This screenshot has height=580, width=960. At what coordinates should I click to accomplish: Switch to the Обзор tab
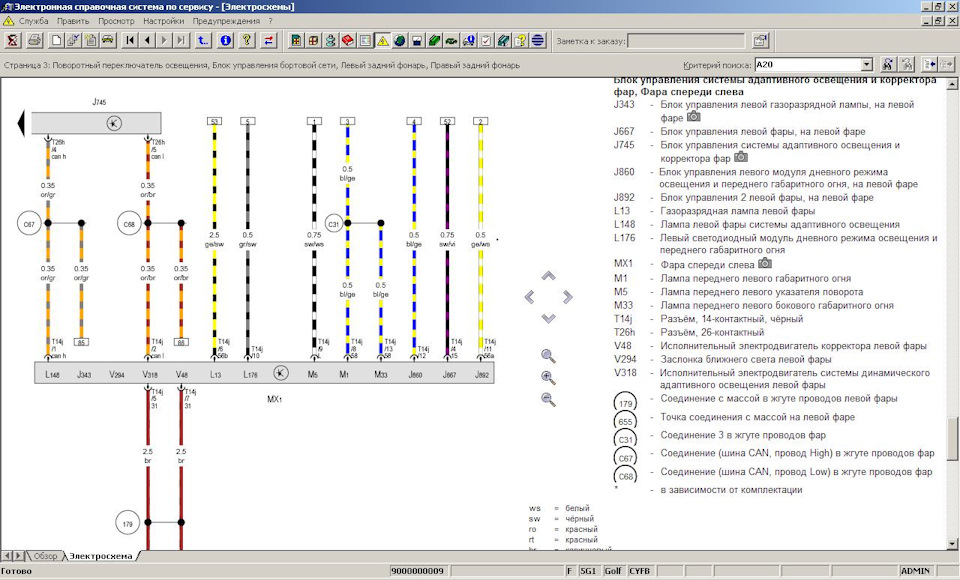[x=45, y=556]
